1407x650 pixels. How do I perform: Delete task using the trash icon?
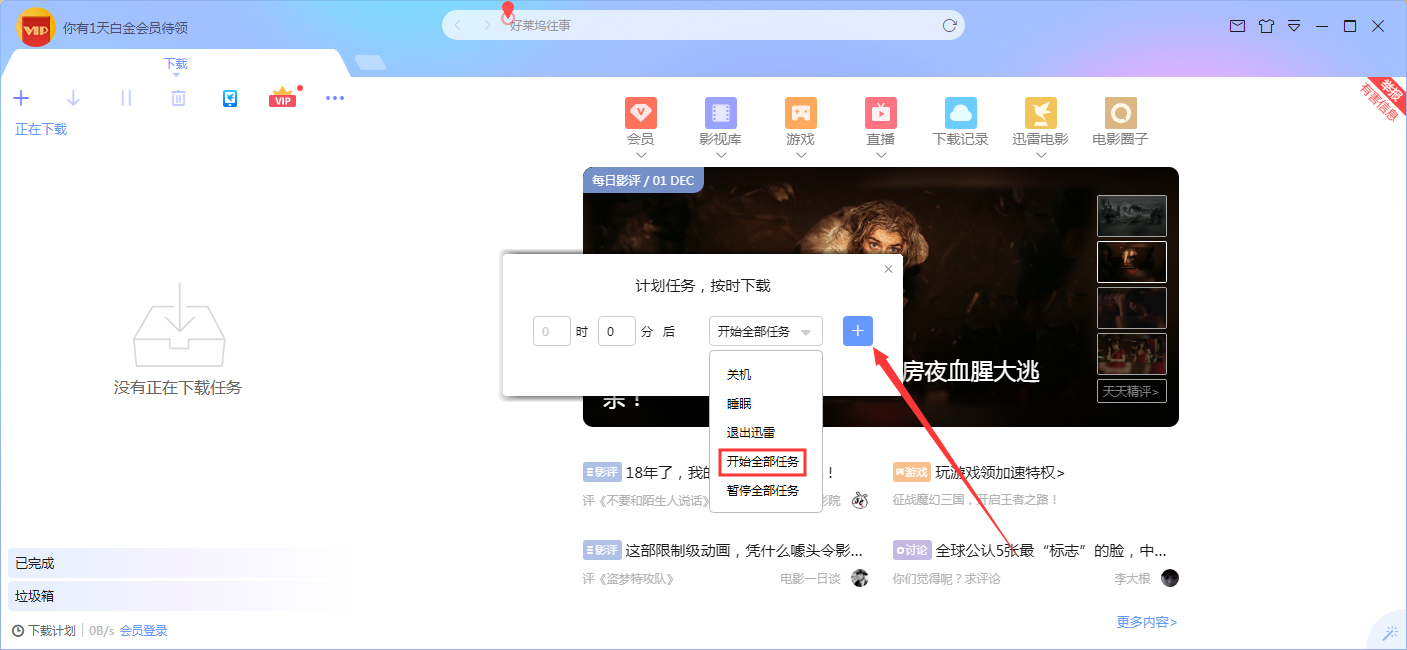[x=177, y=97]
